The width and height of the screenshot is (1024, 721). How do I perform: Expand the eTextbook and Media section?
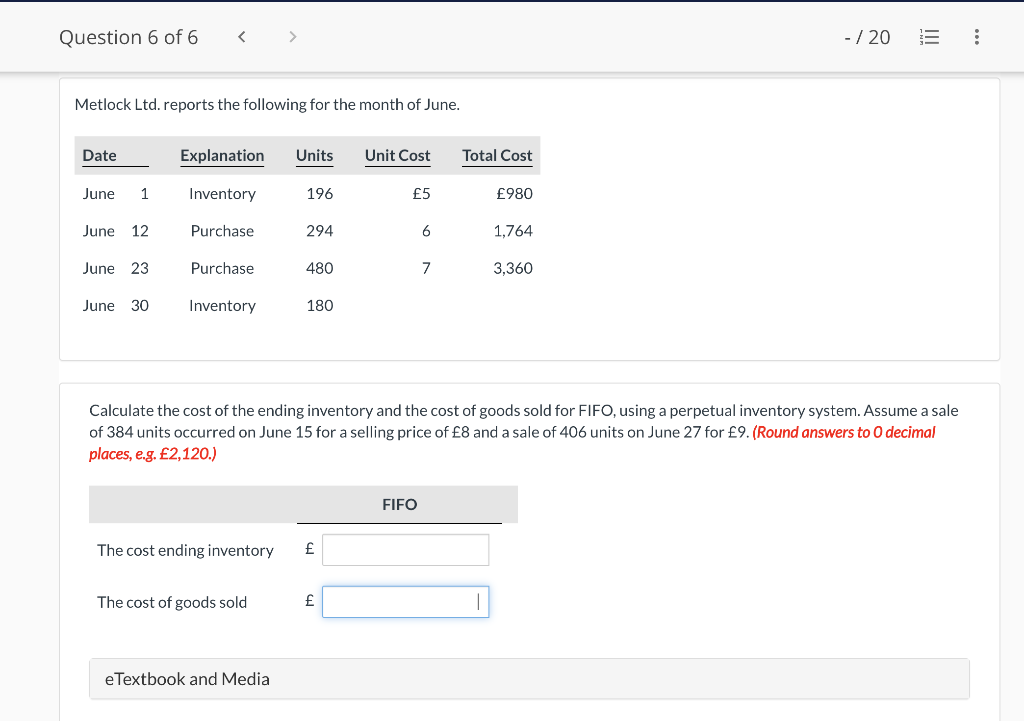point(529,679)
